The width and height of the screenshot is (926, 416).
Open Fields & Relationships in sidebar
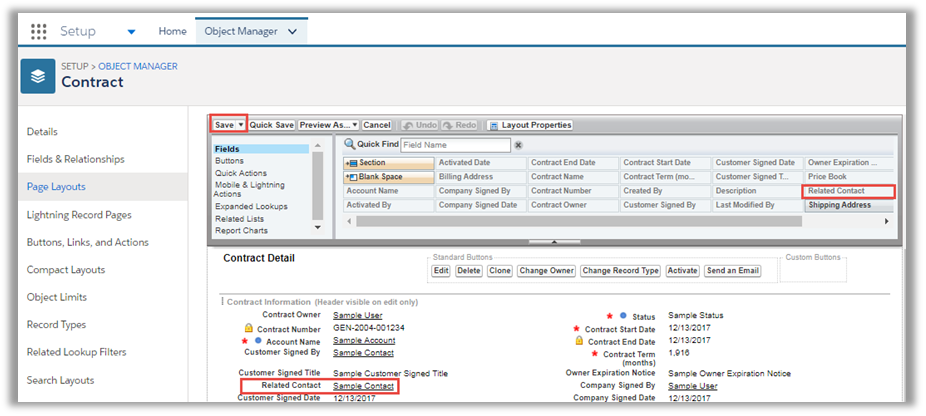click(x=76, y=159)
